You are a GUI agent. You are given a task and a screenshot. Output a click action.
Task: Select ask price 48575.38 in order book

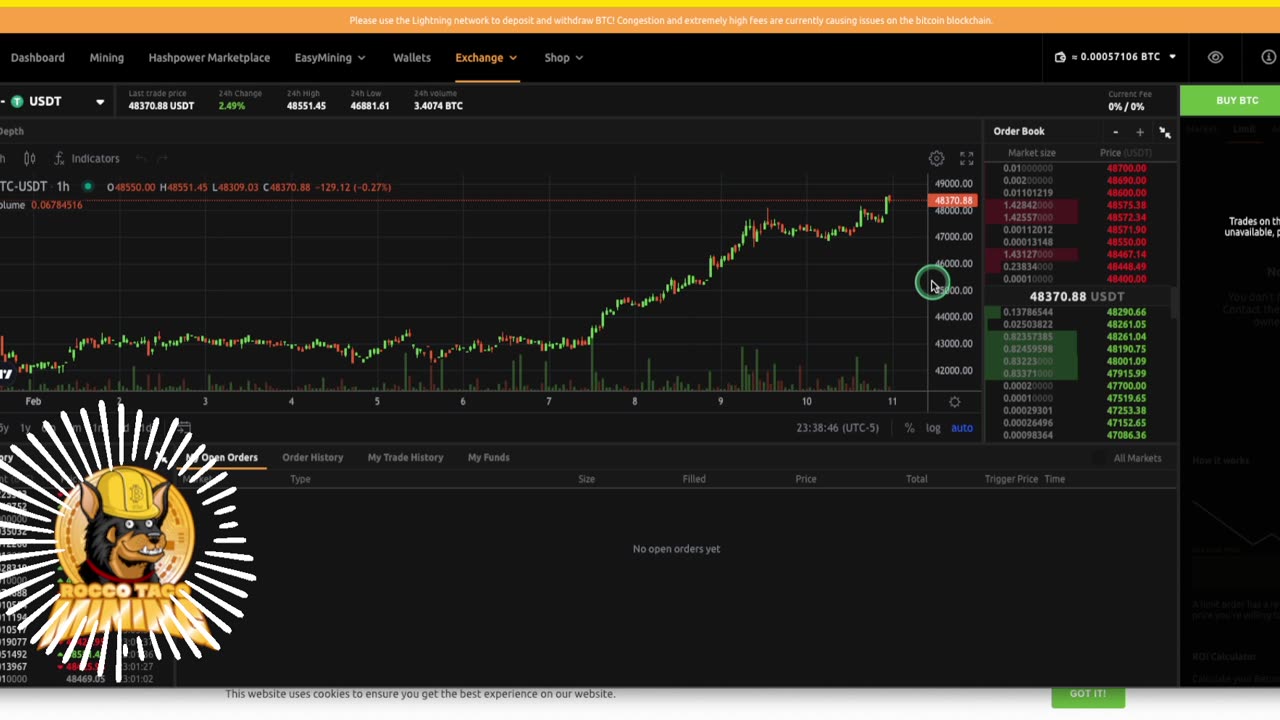(1126, 205)
